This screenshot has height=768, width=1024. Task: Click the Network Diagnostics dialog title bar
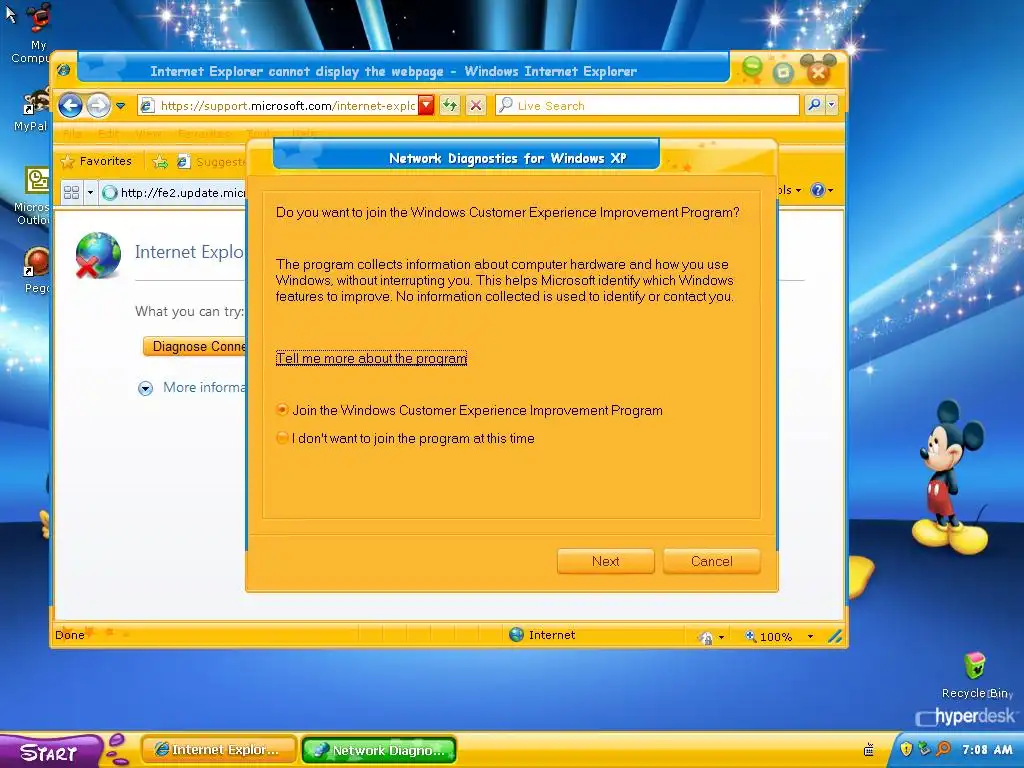(466, 157)
